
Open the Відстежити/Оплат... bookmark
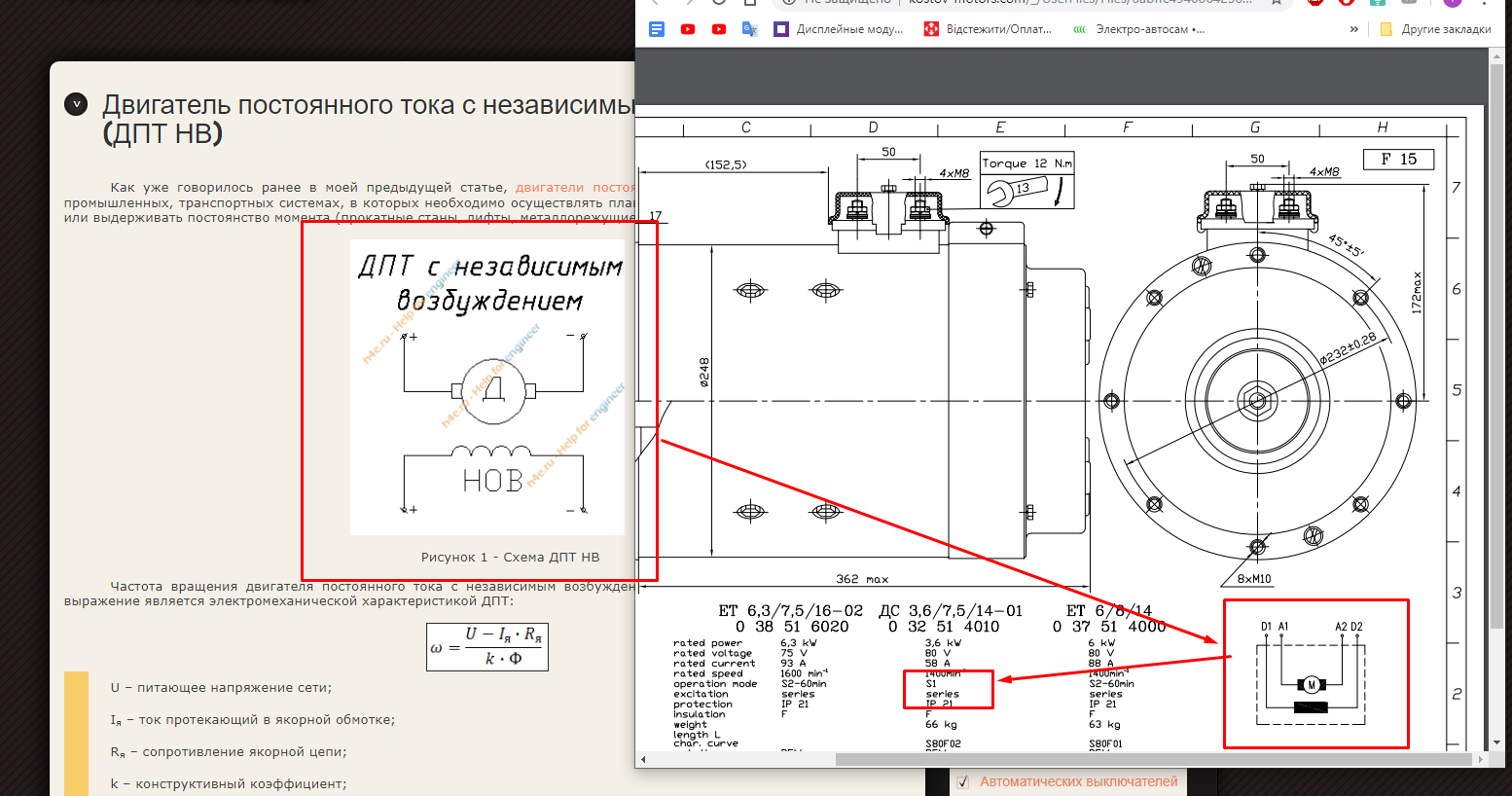tap(988, 29)
